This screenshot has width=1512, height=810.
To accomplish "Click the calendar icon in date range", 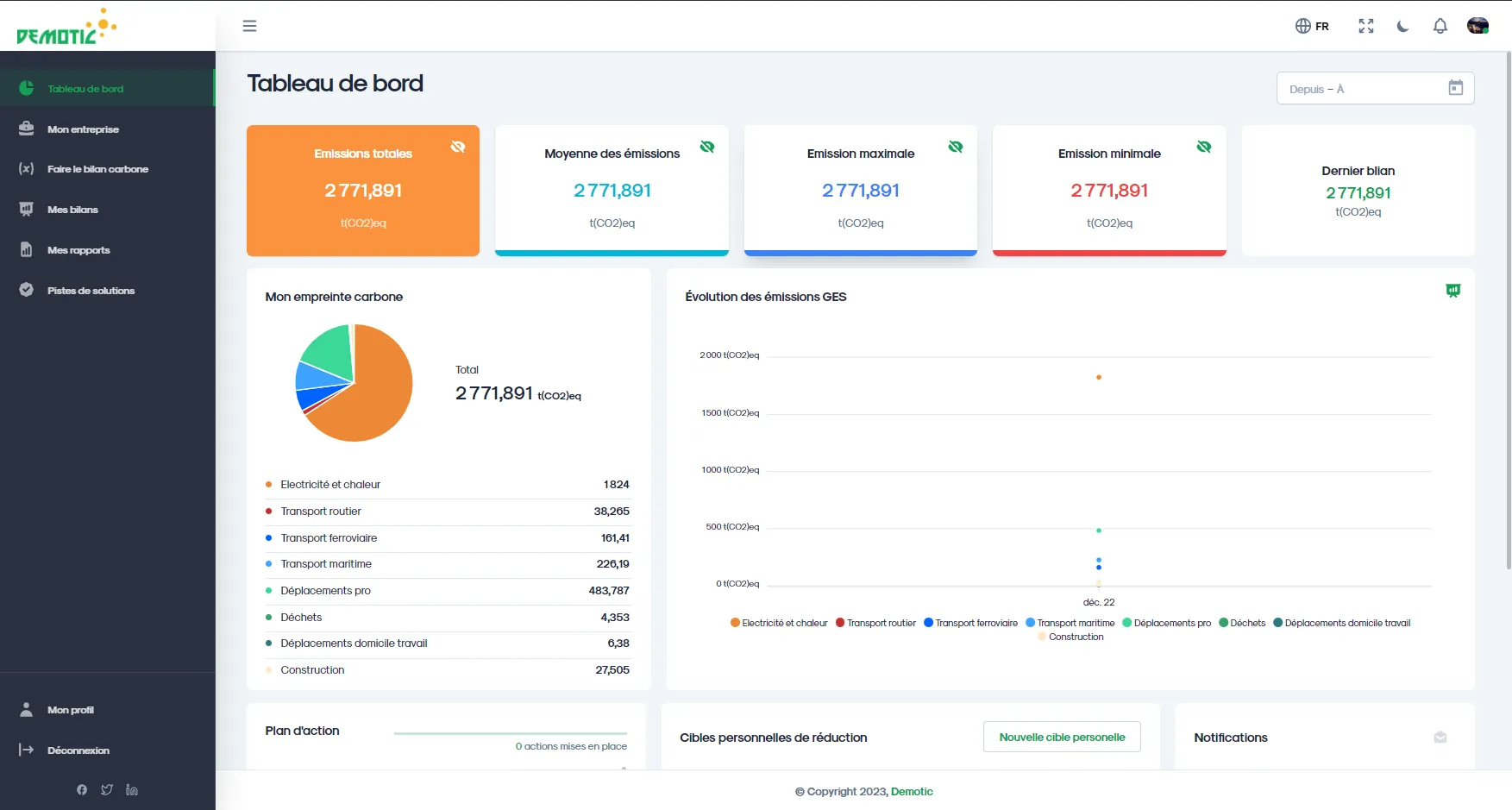I will click(1456, 88).
